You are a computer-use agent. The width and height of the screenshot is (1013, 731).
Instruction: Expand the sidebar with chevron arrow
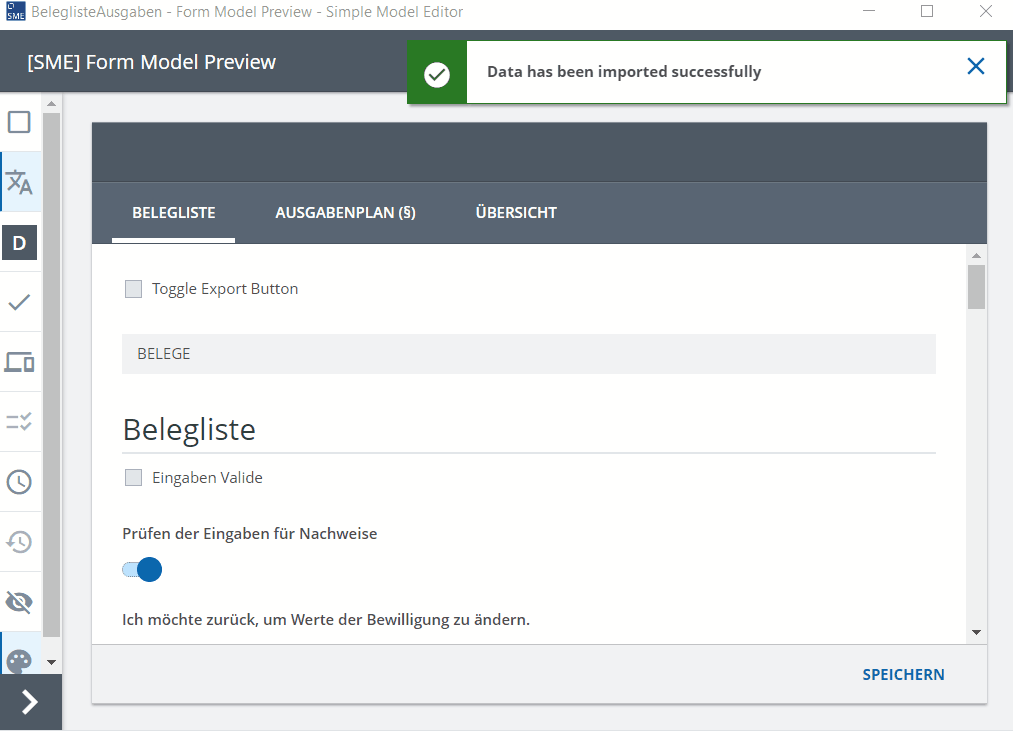tap(30, 702)
